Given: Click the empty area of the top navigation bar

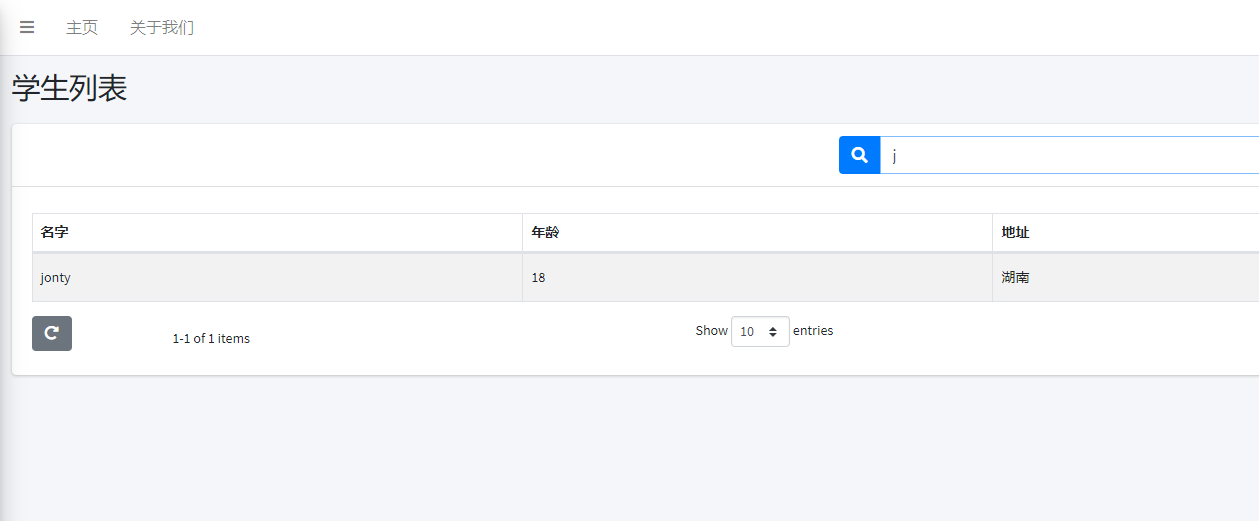Looking at the screenshot, I should point(700,27).
